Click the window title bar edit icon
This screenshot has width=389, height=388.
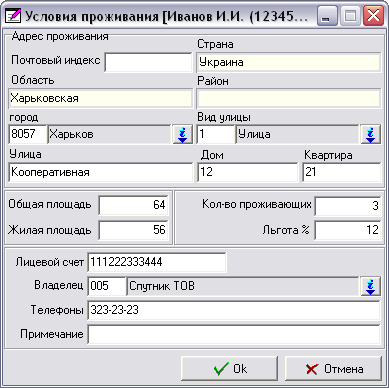[x=13, y=16]
